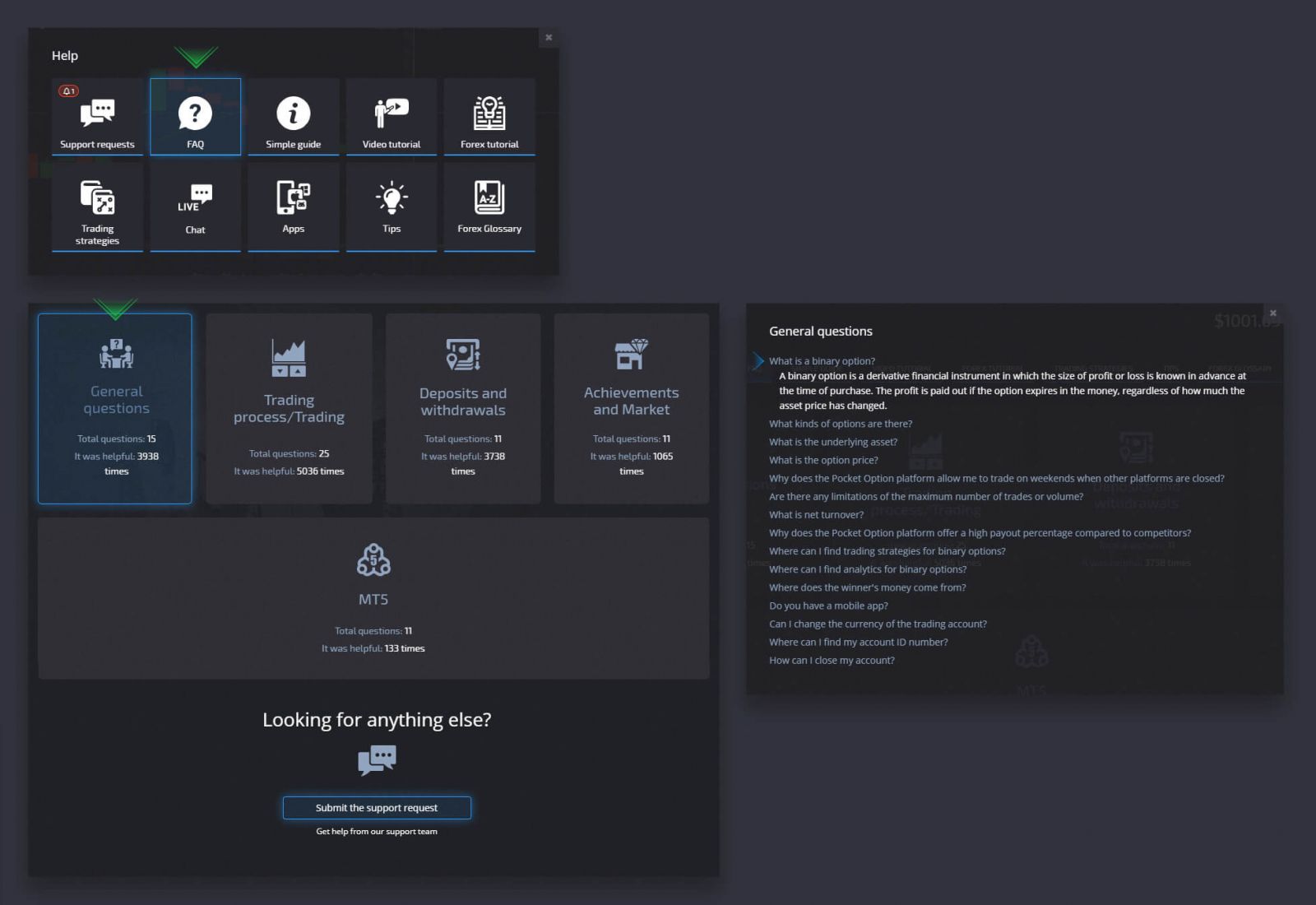
Task: Click the support chat bubbles icon
Action: click(377, 760)
